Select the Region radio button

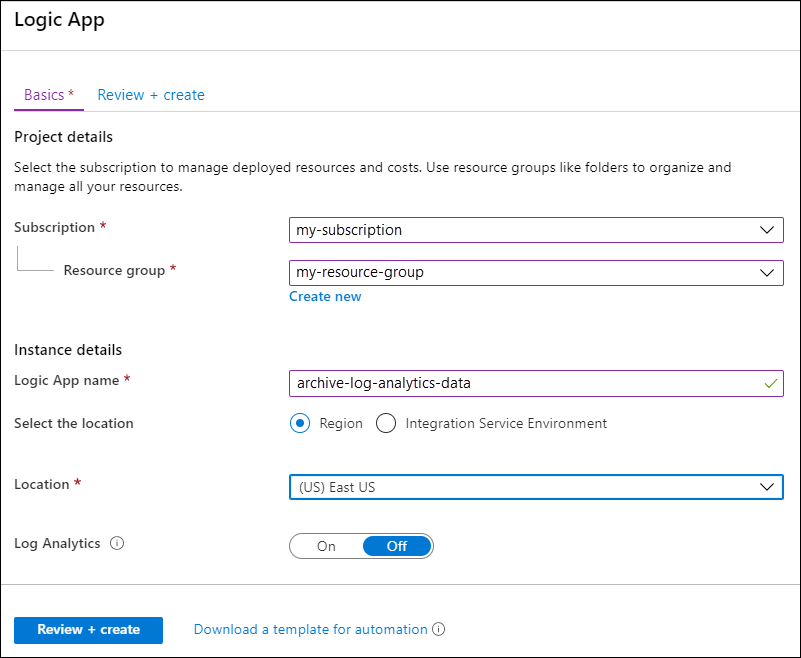coord(300,423)
